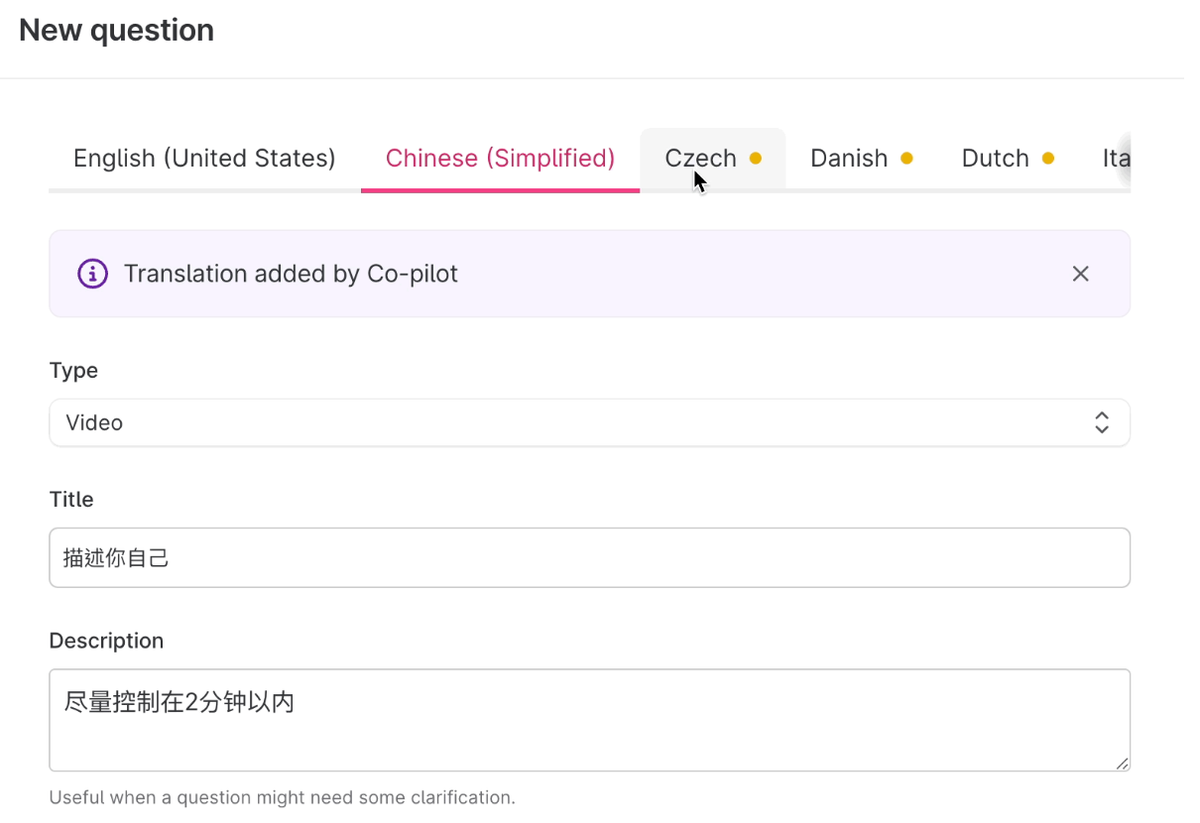Select the partially visible Italian tab
The image size is (1200, 823).
coord(1115,158)
